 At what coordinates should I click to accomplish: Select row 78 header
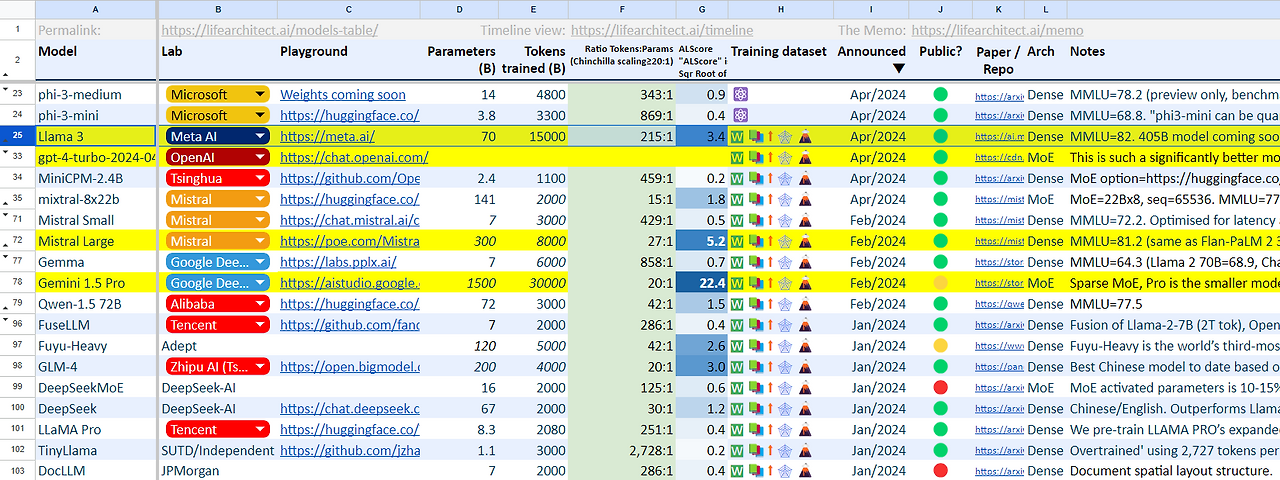coord(17,283)
